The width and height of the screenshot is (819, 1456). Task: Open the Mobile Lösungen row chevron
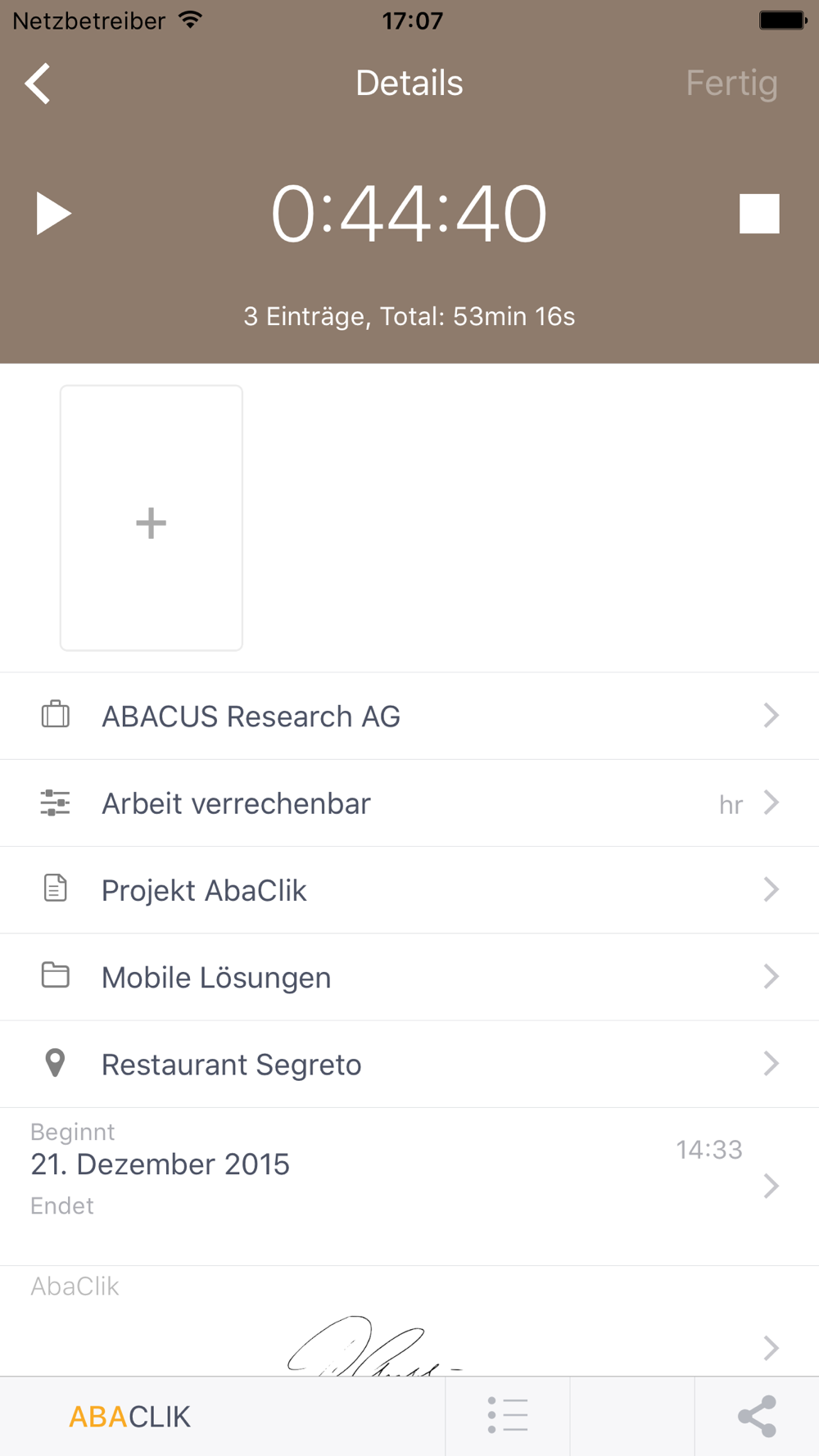pos(771,976)
